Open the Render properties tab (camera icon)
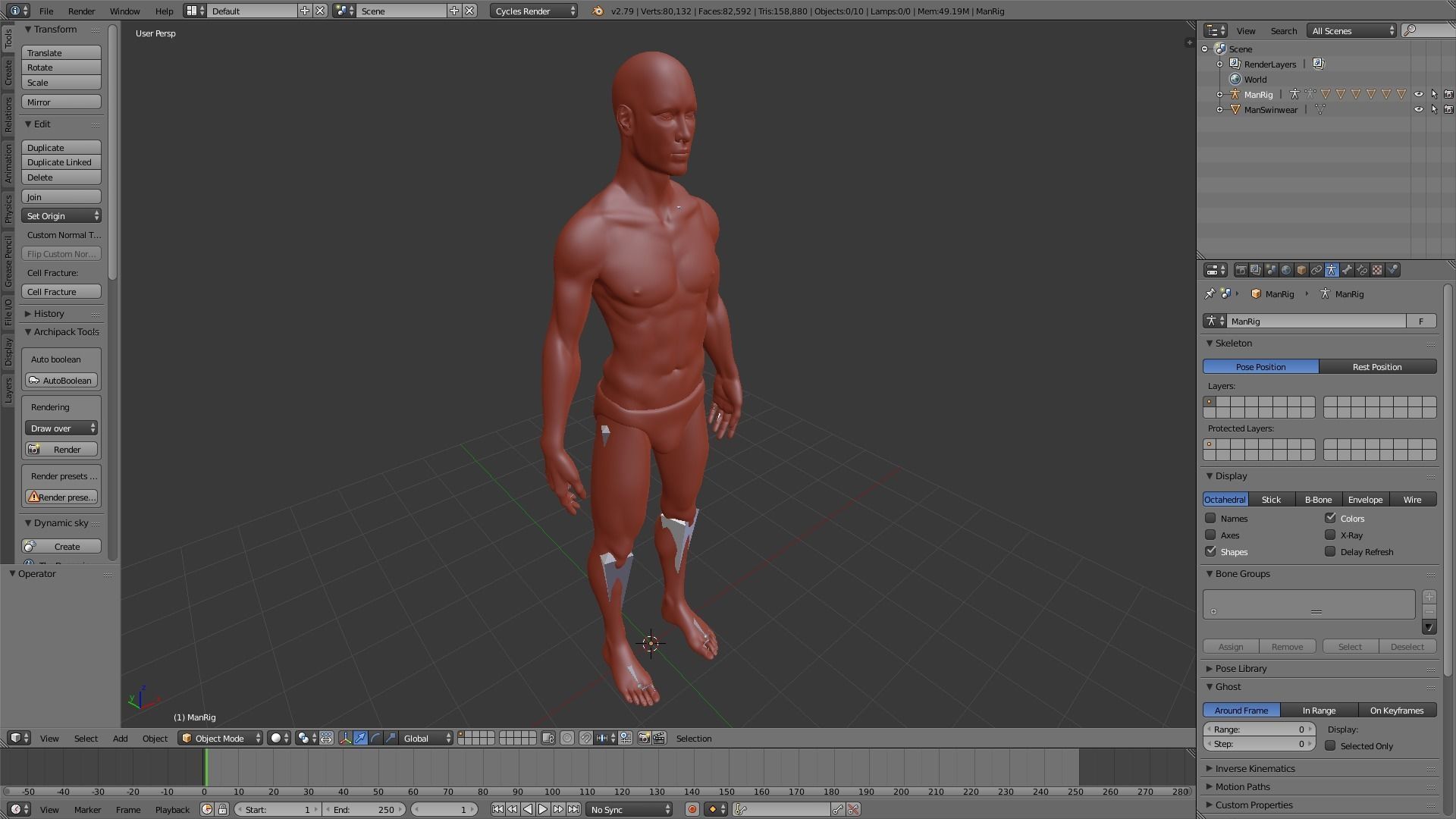The height and width of the screenshot is (819, 1456). (1241, 270)
